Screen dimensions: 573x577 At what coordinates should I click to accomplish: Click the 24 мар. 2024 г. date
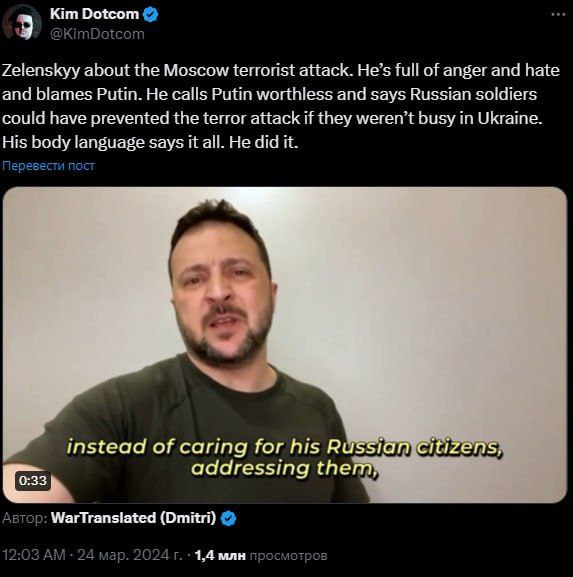130,555
